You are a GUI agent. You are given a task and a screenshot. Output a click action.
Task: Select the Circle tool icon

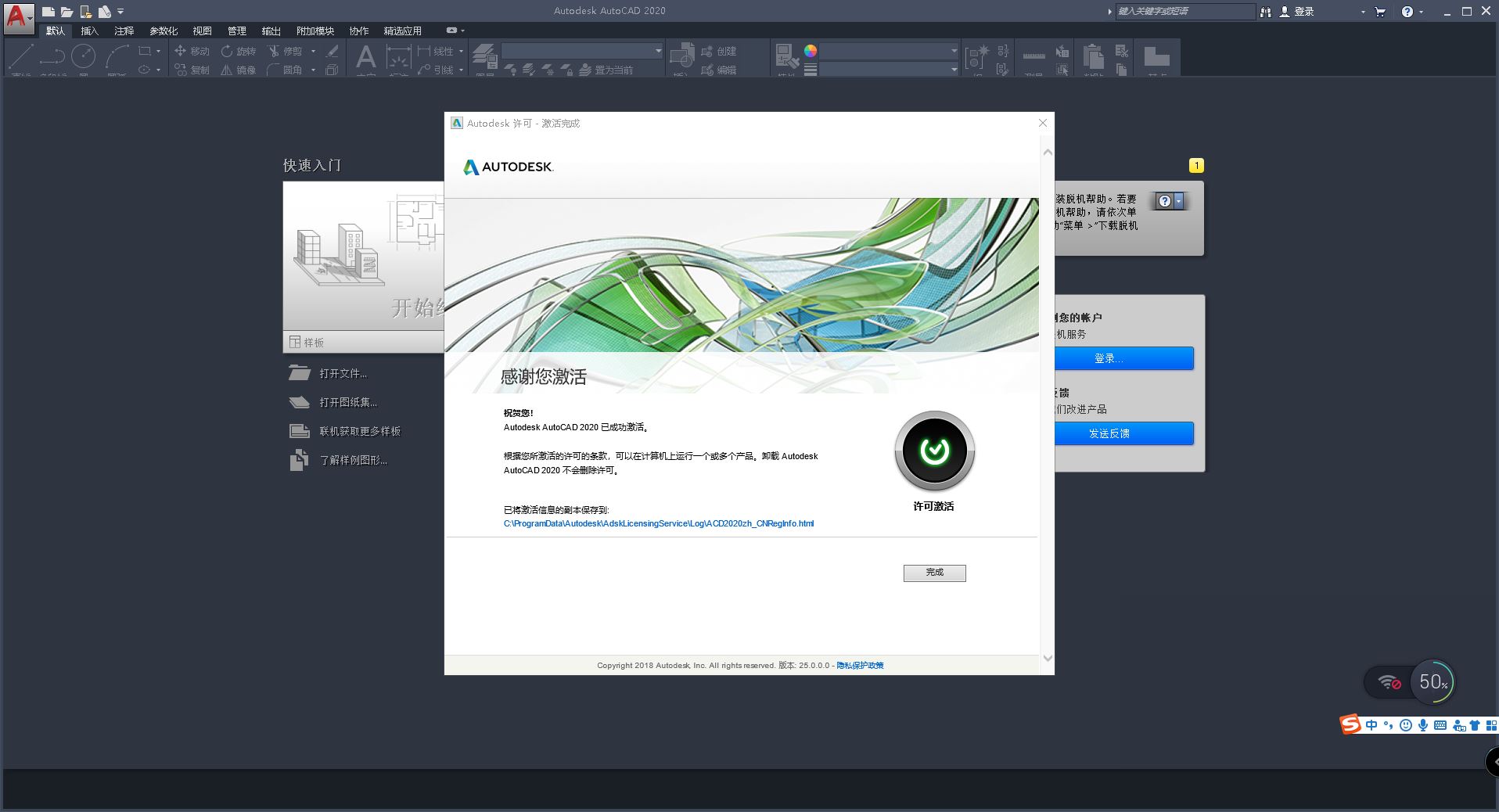point(84,56)
